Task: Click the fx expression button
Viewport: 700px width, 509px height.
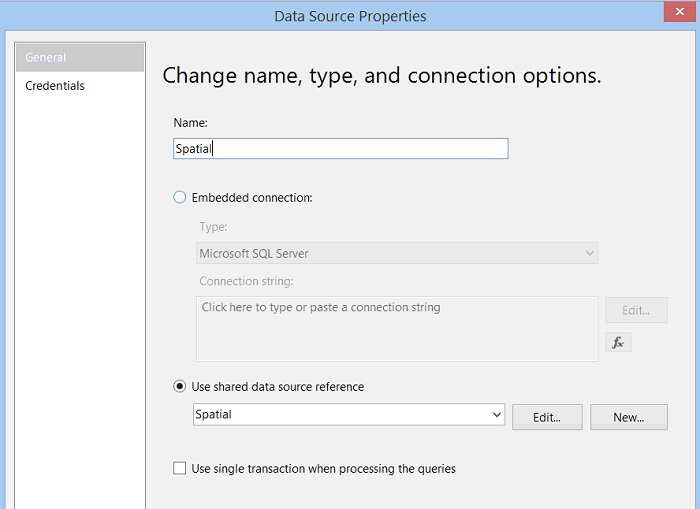Action: 618,342
